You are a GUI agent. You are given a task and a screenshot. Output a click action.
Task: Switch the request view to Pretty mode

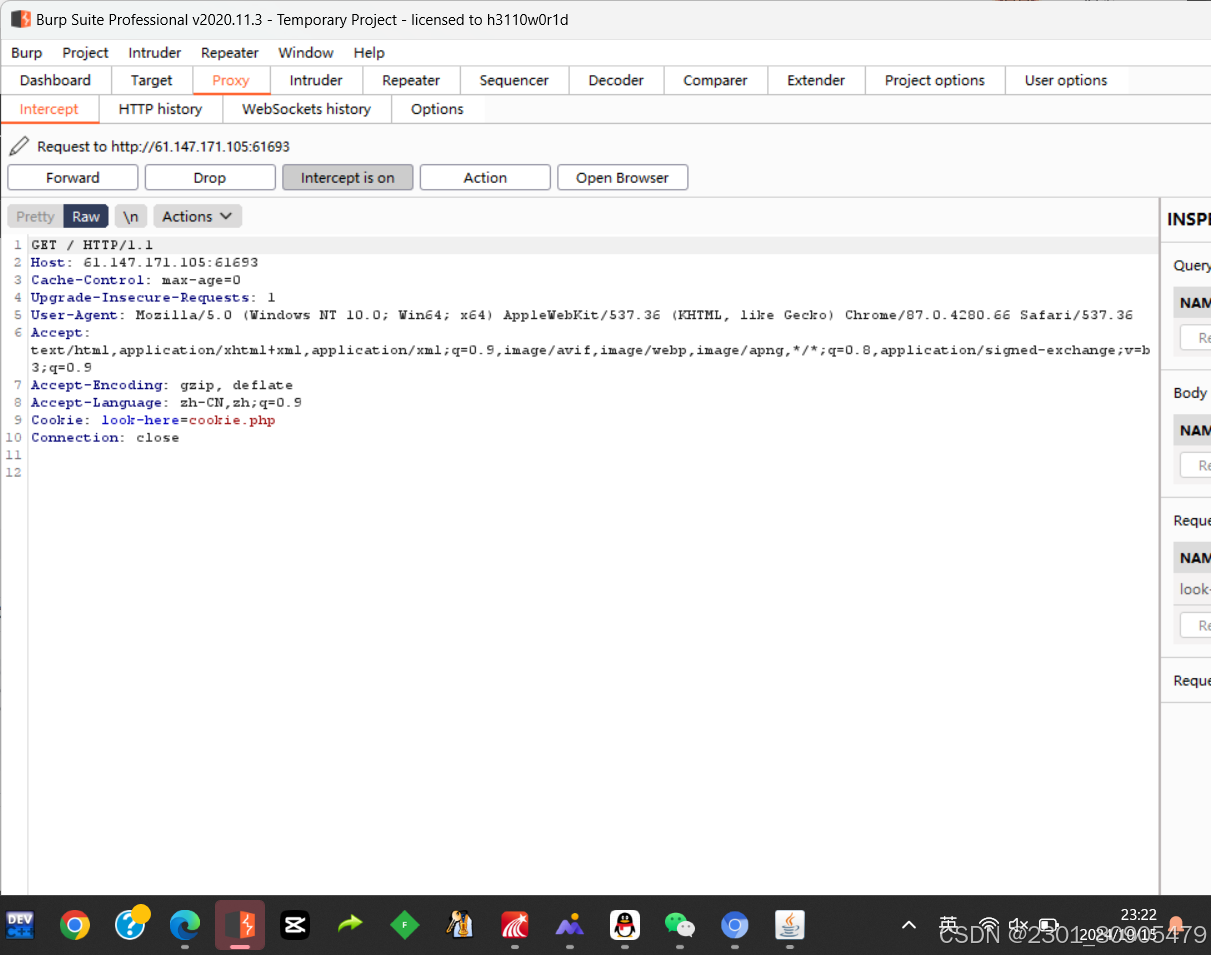click(x=34, y=216)
